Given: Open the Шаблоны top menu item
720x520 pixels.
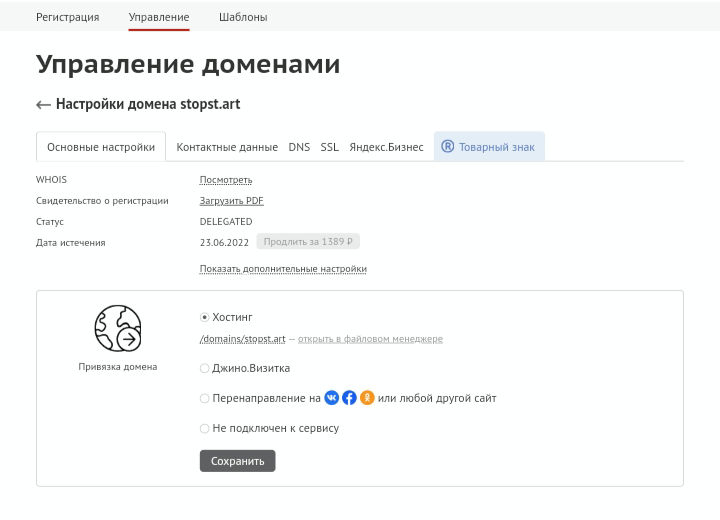Looking at the screenshot, I should (243, 17).
